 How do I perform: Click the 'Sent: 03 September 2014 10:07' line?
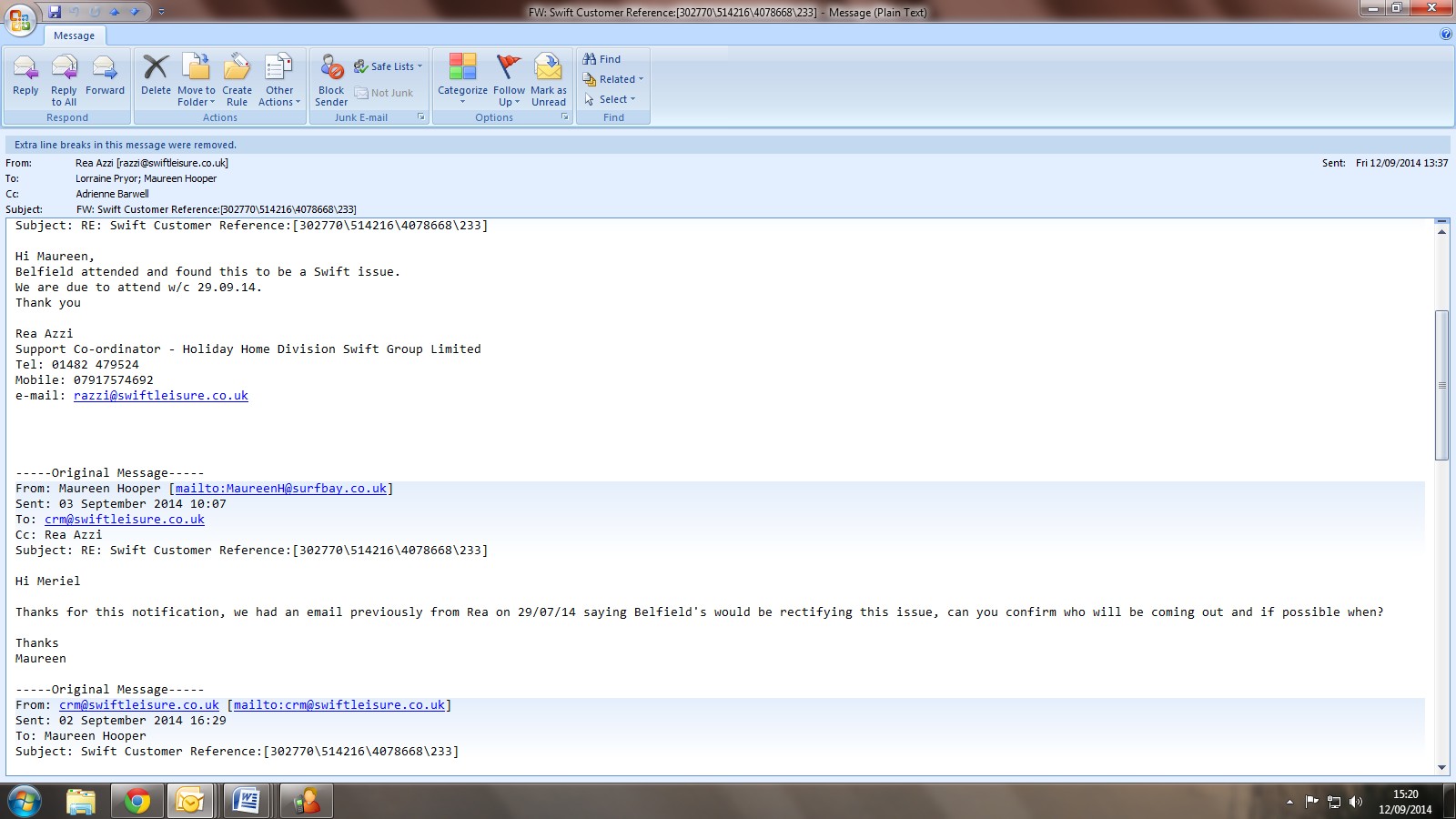point(121,504)
